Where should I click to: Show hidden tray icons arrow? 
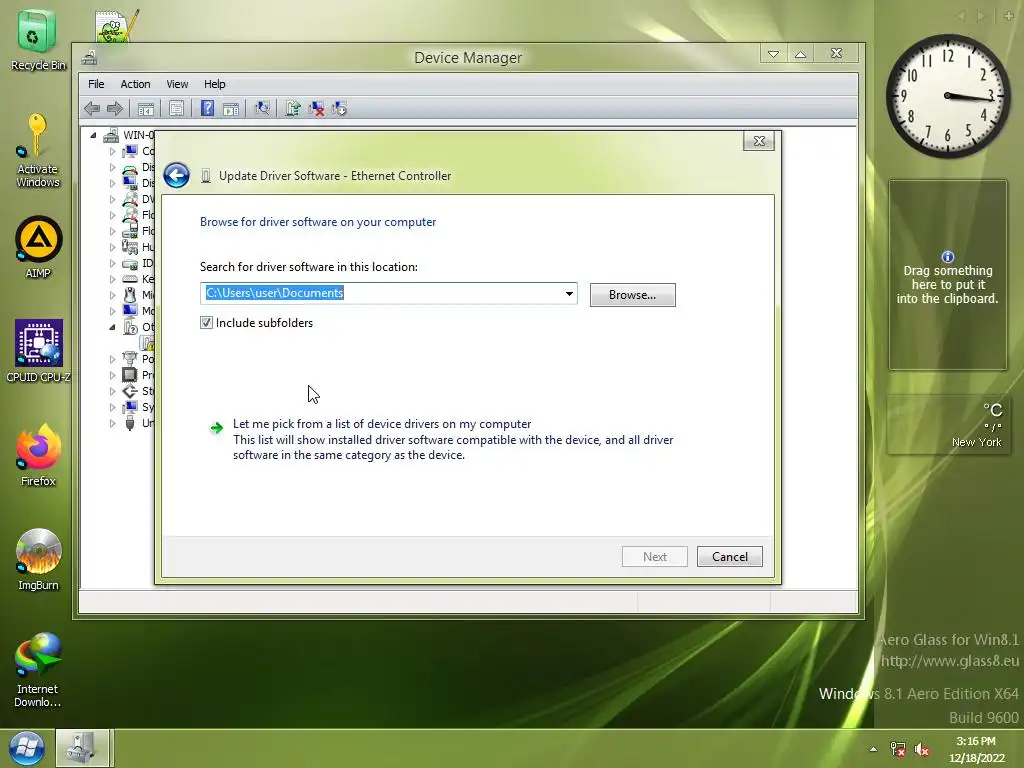click(873, 750)
